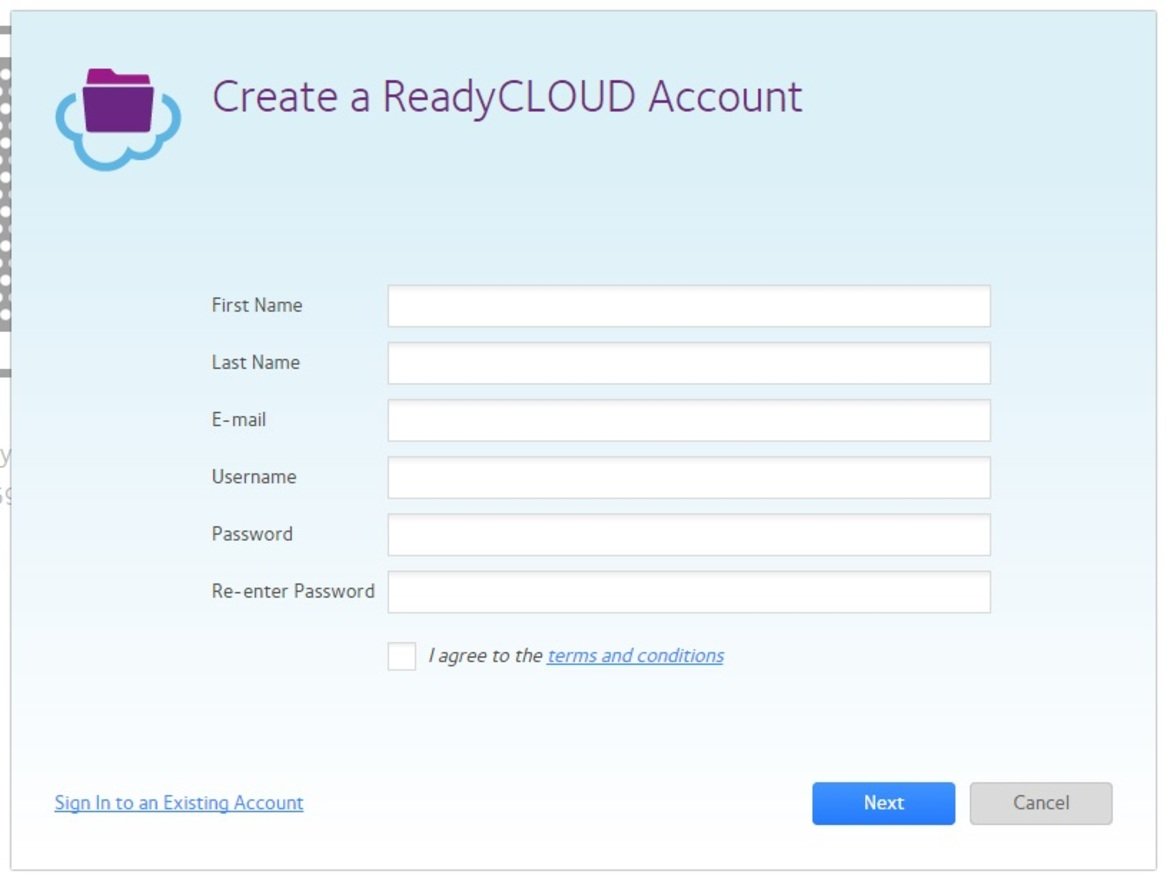Click into the Password field
Viewport: 1170px width, 888px height.
(689, 534)
